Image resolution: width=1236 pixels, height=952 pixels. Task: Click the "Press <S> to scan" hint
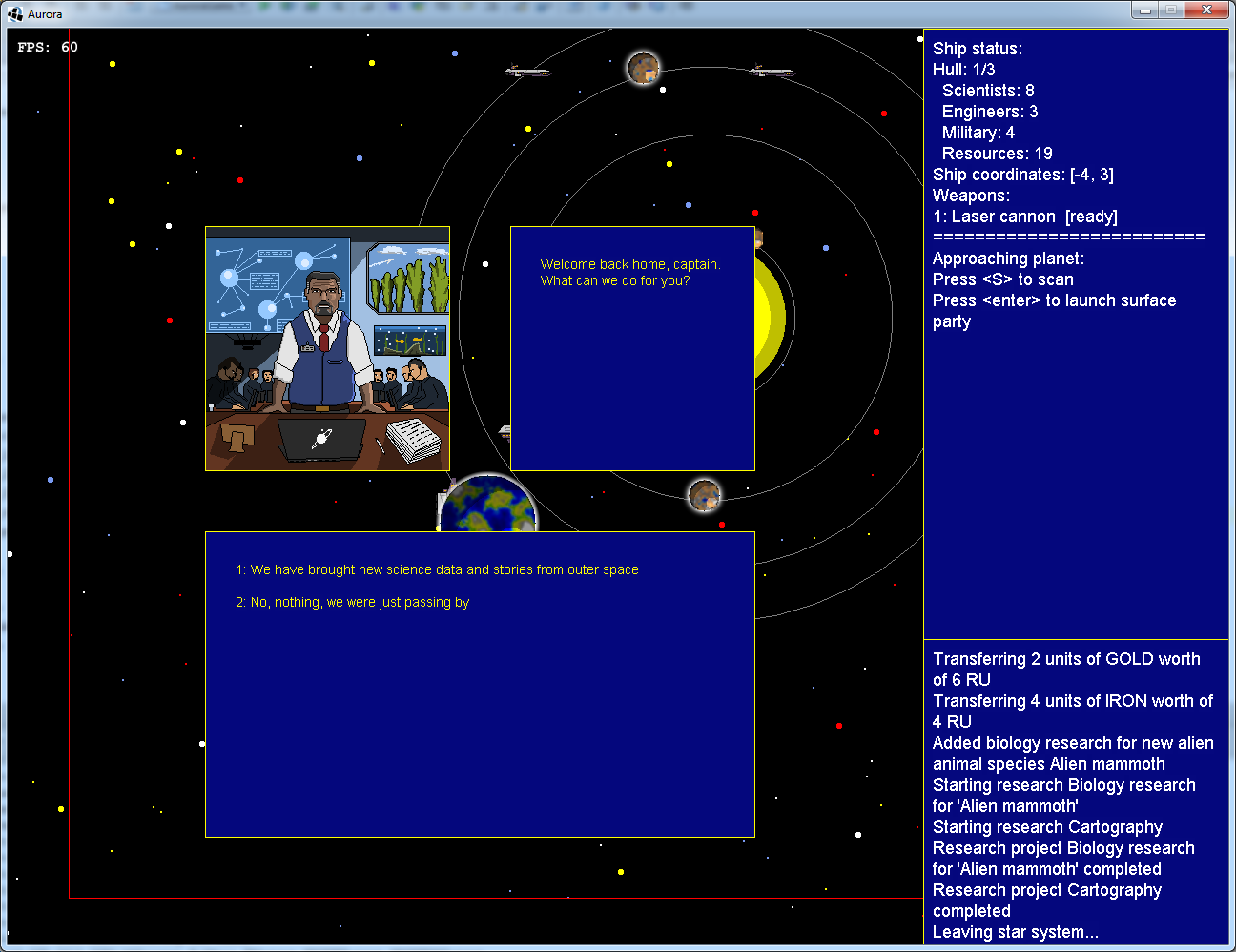click(x=1002, y=279)
